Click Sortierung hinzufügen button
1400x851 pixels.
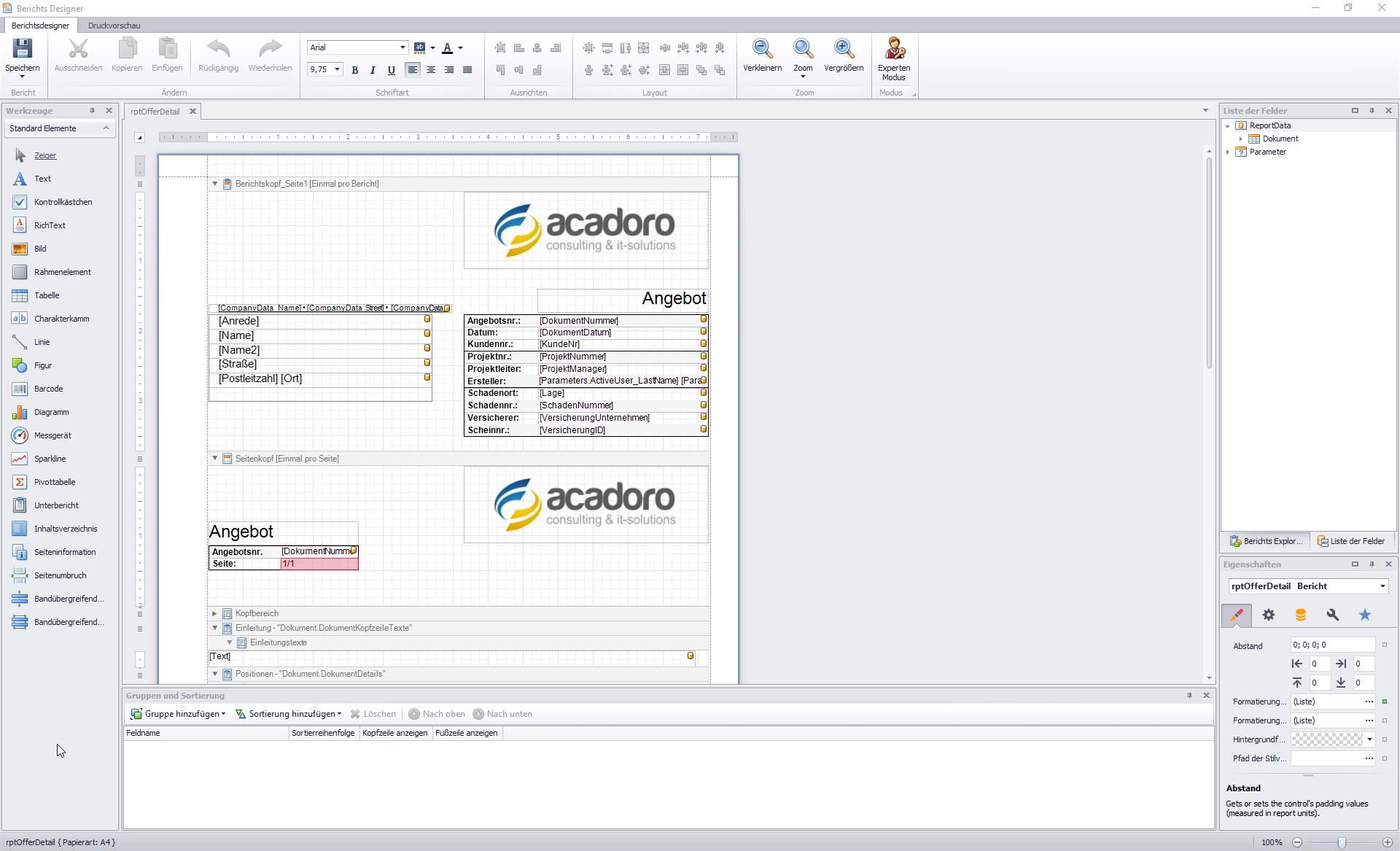288,714
